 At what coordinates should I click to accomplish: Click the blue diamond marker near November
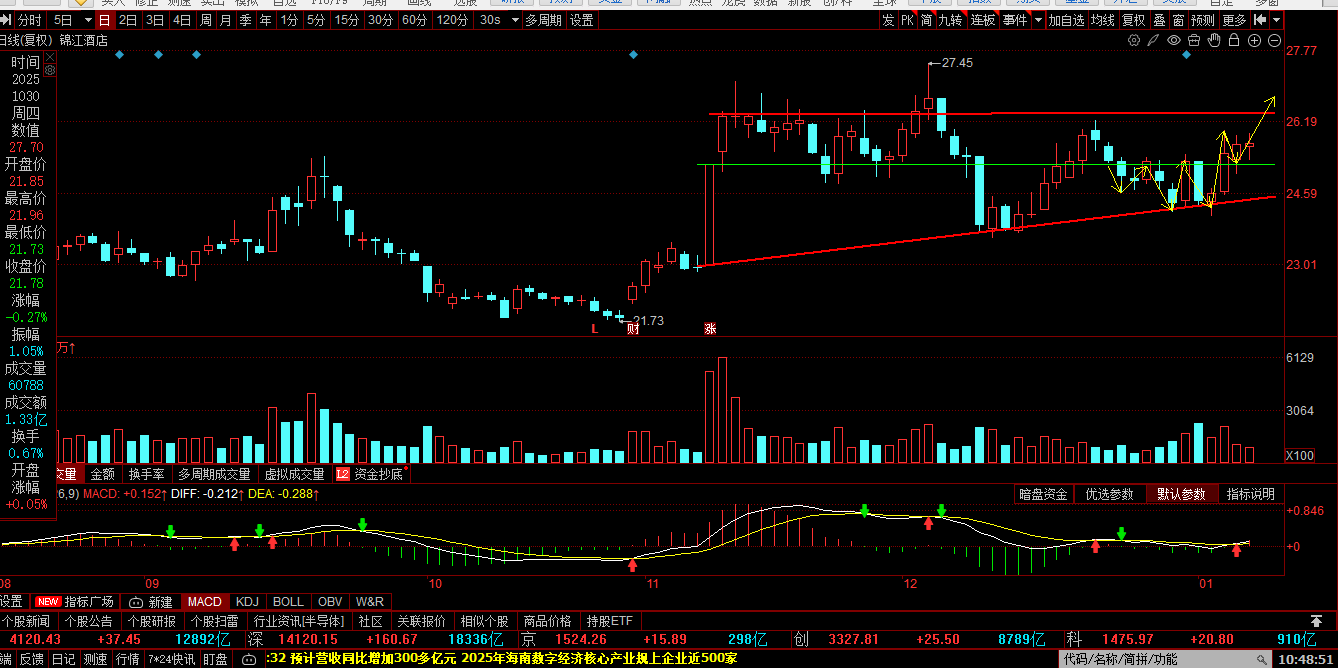tap(633, 54)
